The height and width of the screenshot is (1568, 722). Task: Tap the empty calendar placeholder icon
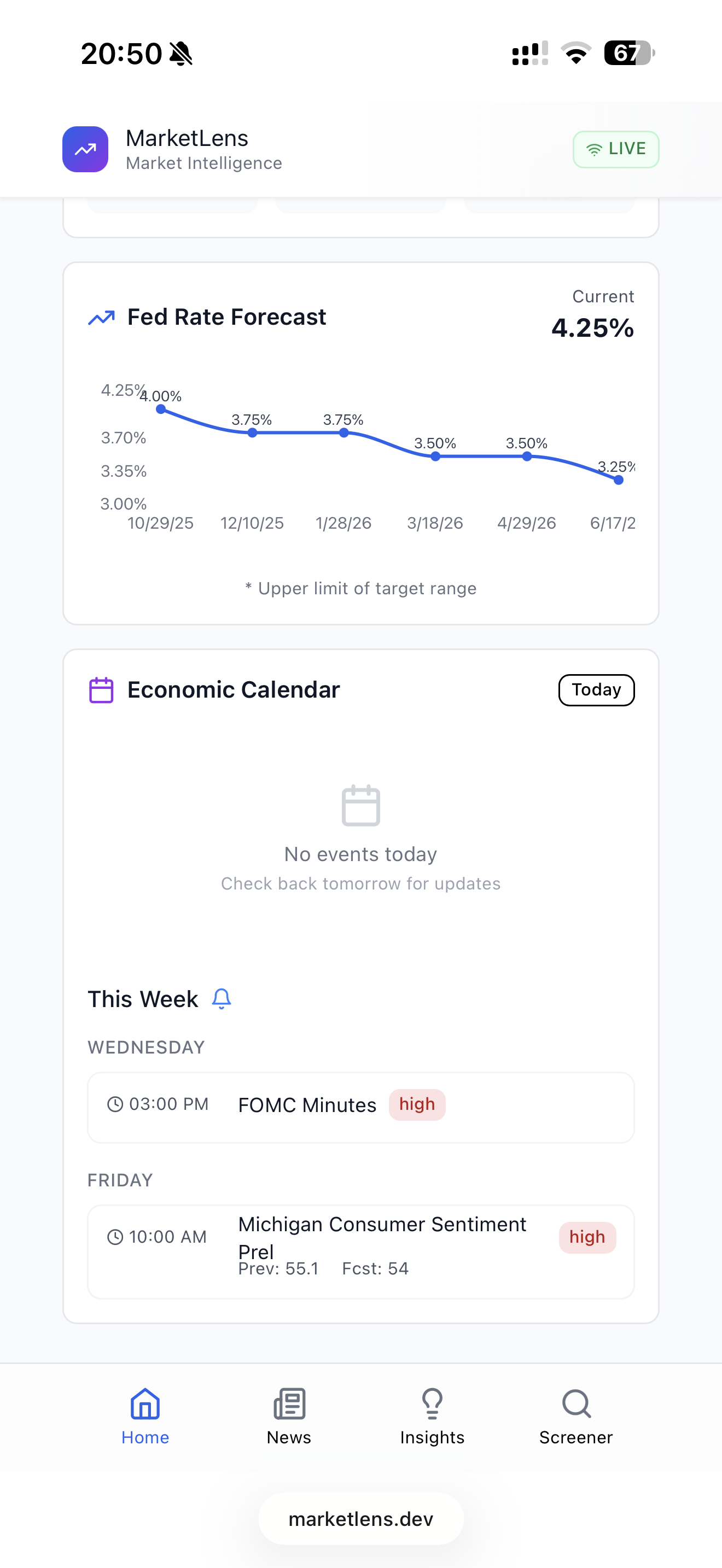click(x=361, y=806)
